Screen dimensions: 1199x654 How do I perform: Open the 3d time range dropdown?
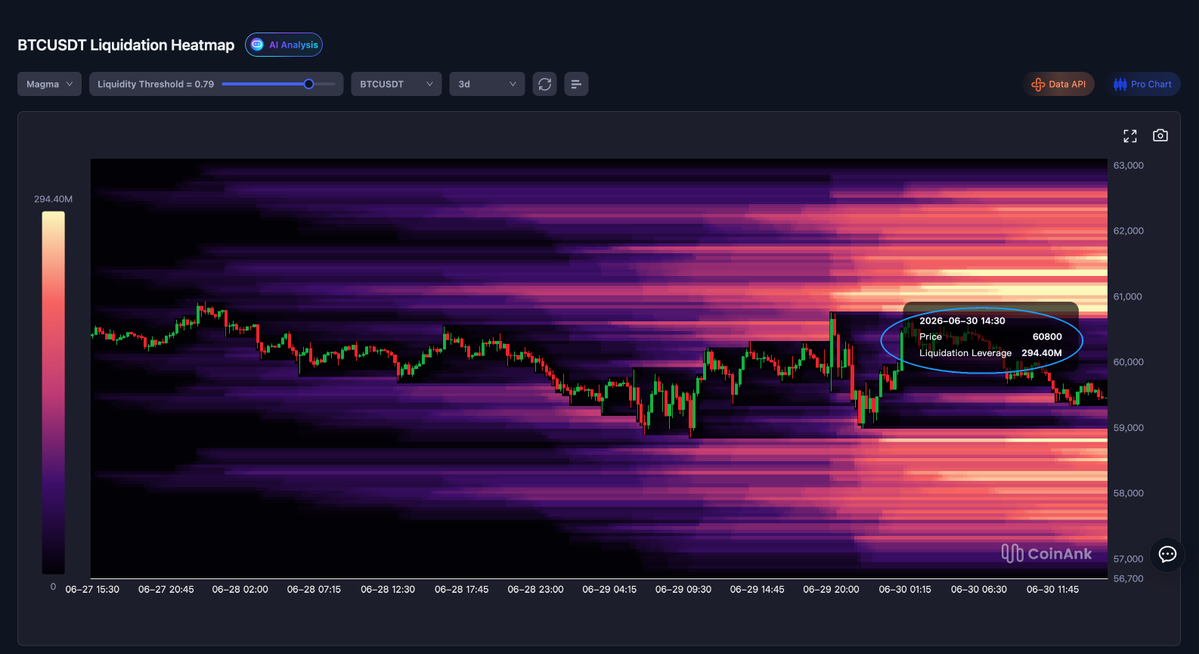487,84
